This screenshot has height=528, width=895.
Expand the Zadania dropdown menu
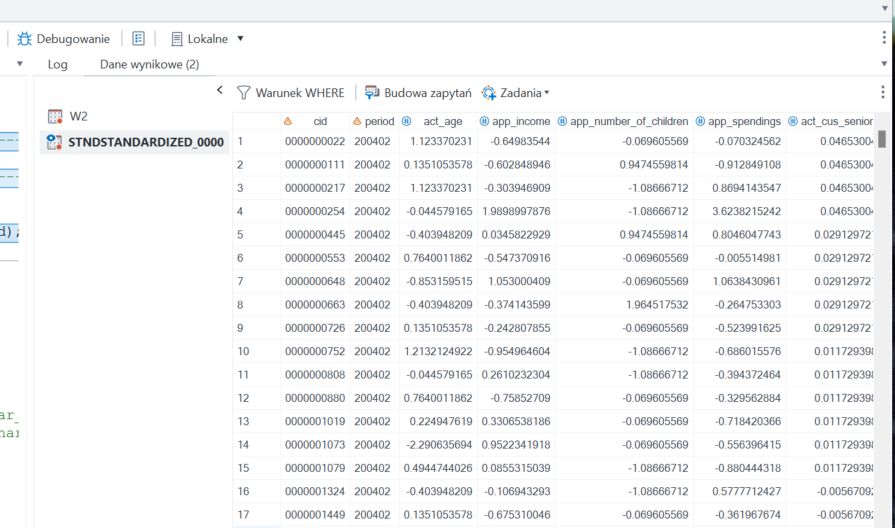point(516,93)
